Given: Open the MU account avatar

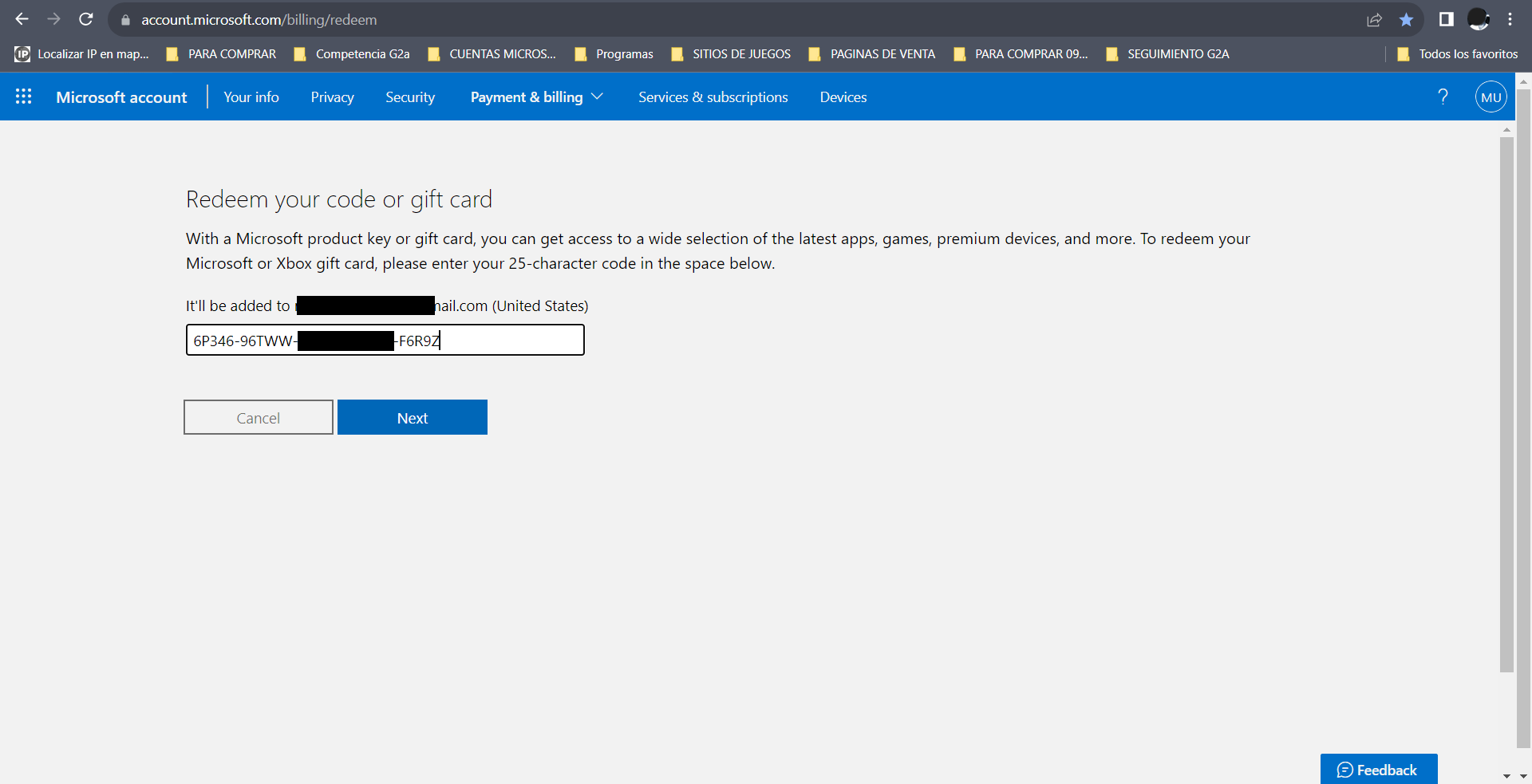Looking at the screenshot, I should (x=1491, y=97).
